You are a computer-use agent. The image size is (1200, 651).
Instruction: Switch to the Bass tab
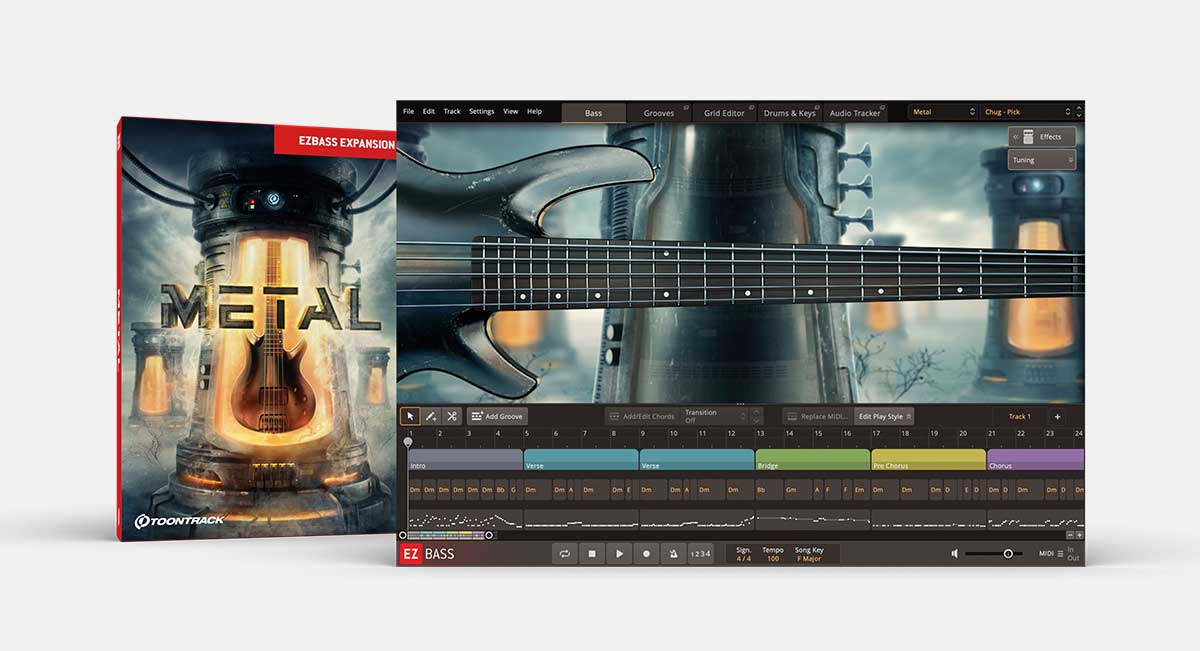[594, 113]
